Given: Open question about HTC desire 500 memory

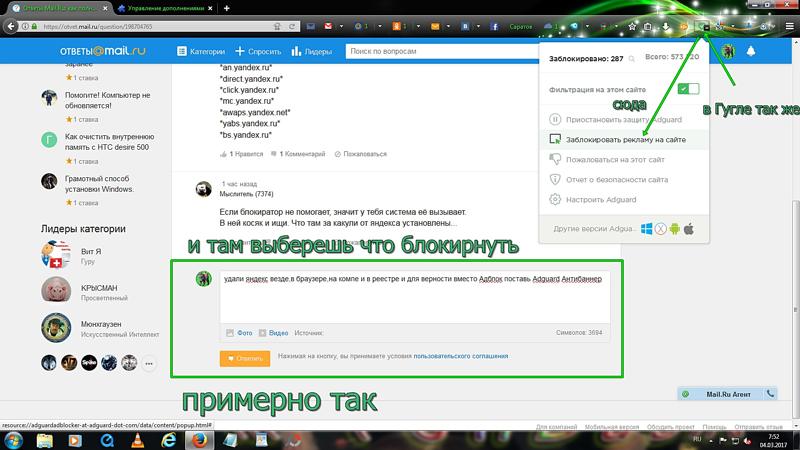Looking at the screenshot, I should [110, 142].
